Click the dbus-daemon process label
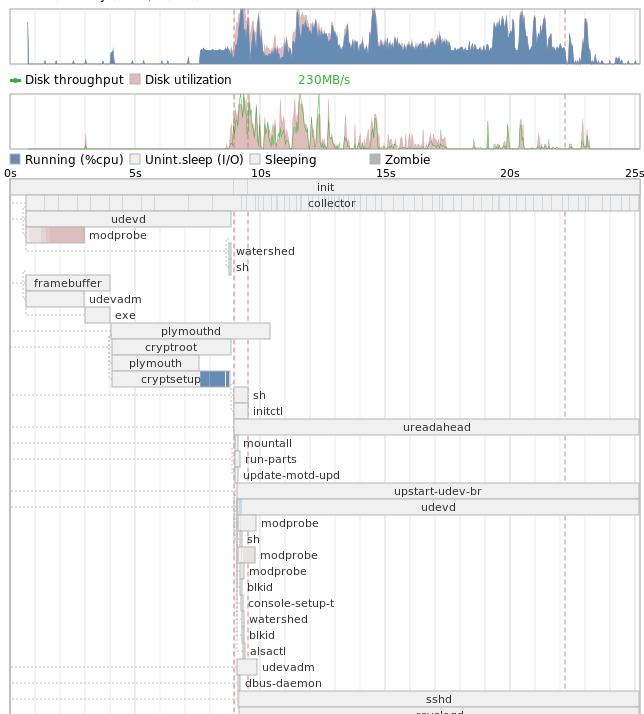Screen dimensions: 644x714 [x=283, y=684]
